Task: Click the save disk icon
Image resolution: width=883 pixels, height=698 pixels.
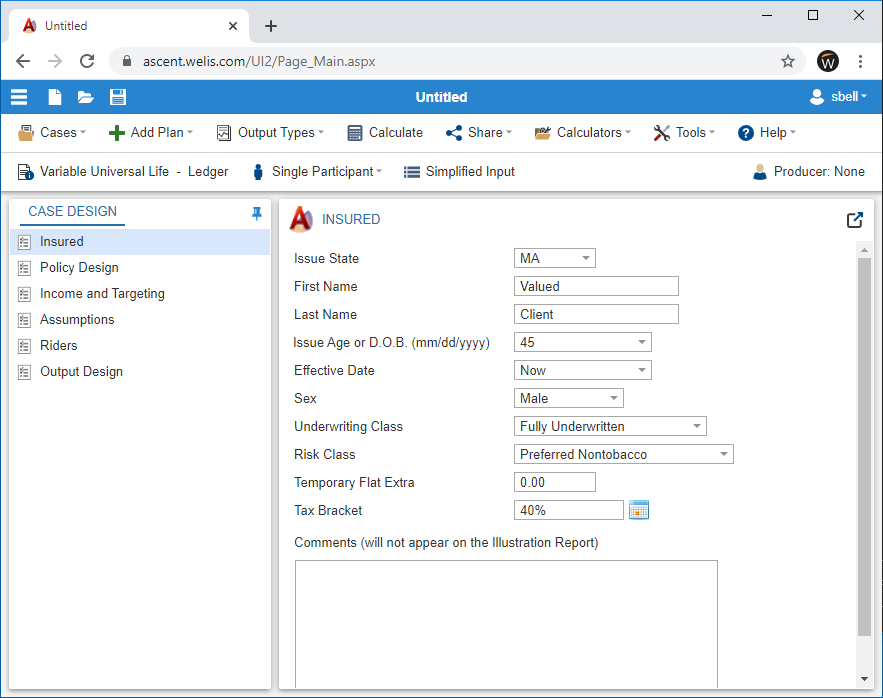Action: click(118, 97)
